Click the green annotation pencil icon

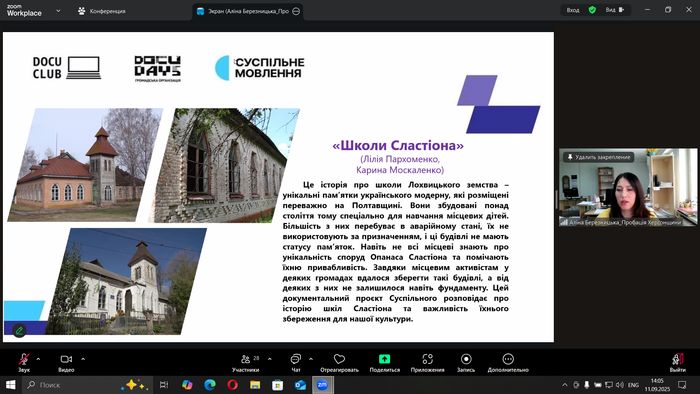click(19, 331)
